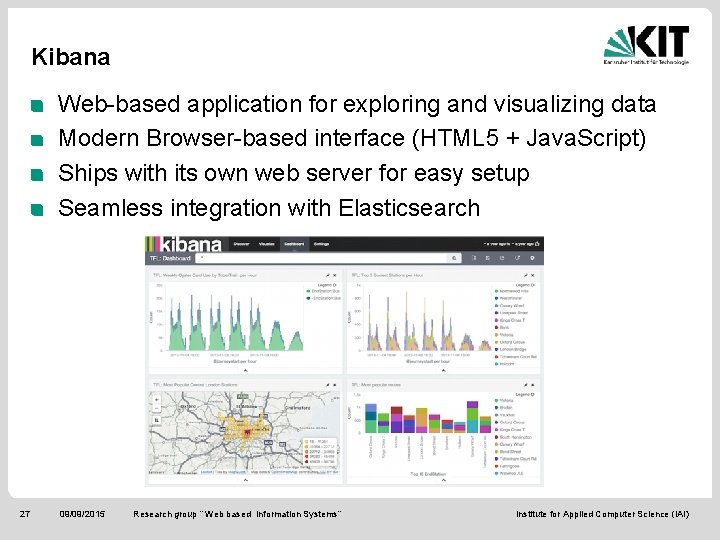Click the Share dashboard arrow icon
Viewport: 720px width, 540px height.
pyautogui.click(x=517, y=258)
